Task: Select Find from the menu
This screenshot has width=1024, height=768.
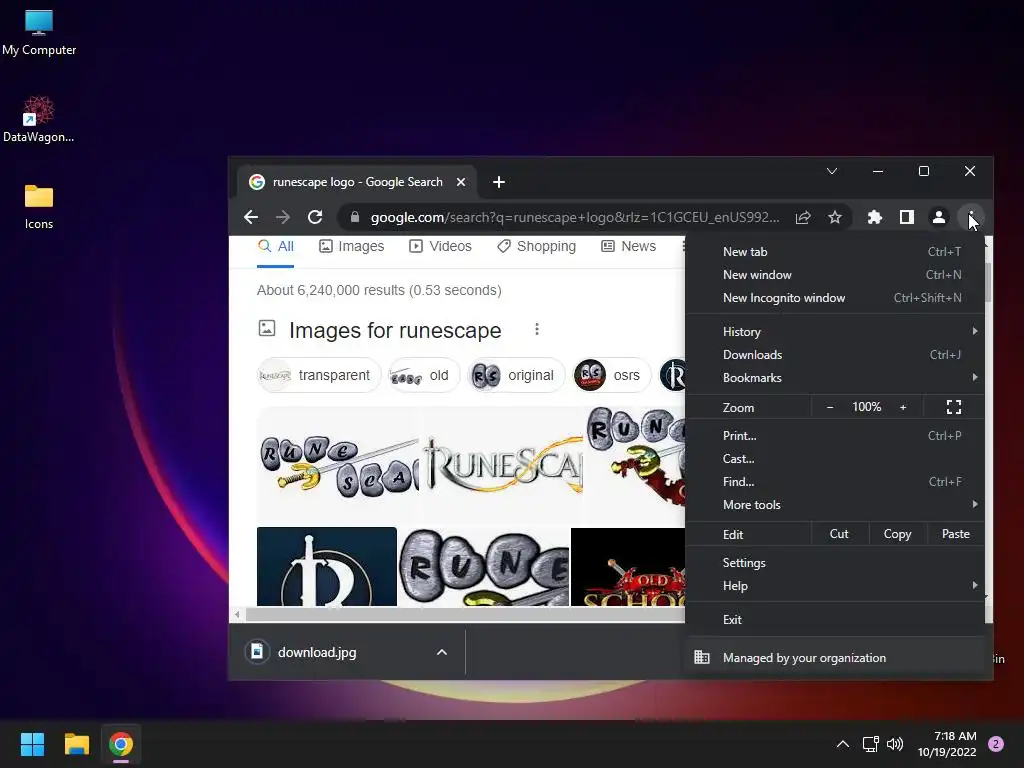Action: click(x=835, y=482)
